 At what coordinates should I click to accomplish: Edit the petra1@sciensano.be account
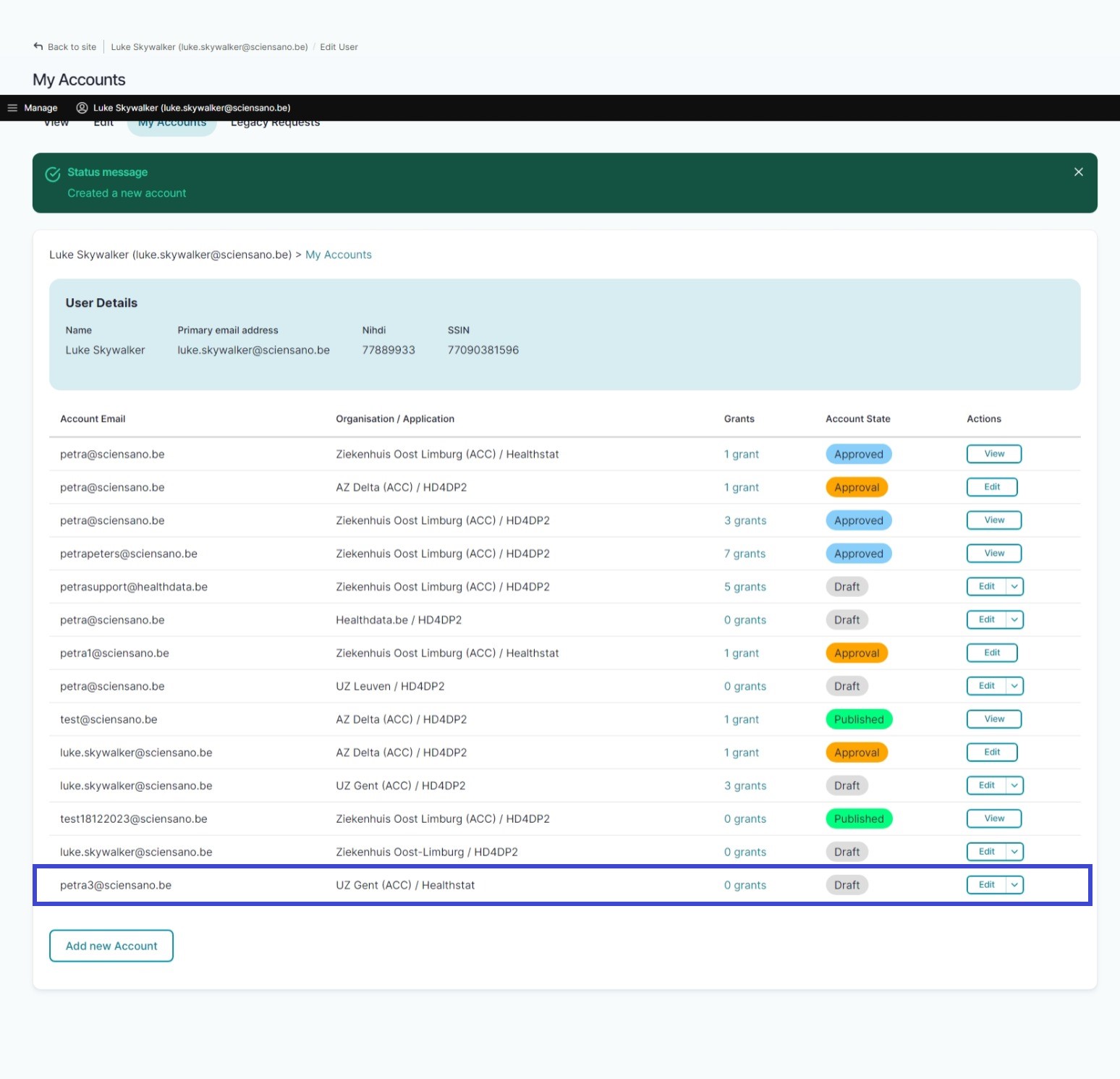coord(991,653)
